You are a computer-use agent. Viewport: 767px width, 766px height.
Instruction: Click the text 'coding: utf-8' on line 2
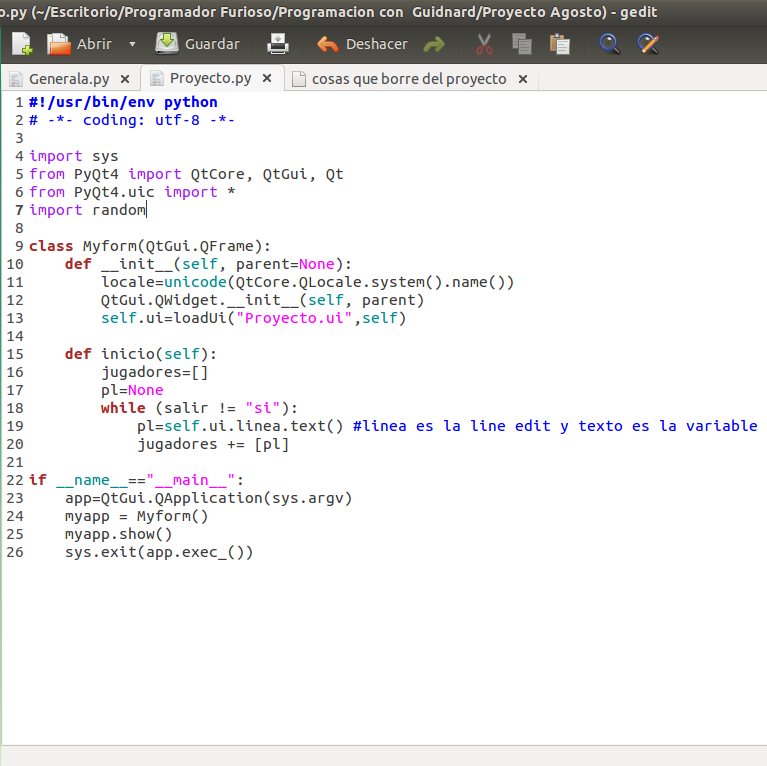(x=141, y=120)
